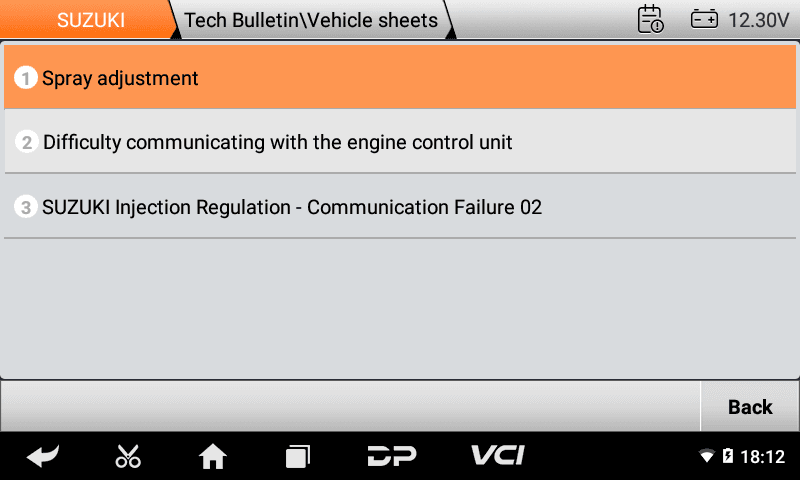This screenshot has height=480, width=800.
Task: Tap the device battery charging indicator
Action: [728, 456]
